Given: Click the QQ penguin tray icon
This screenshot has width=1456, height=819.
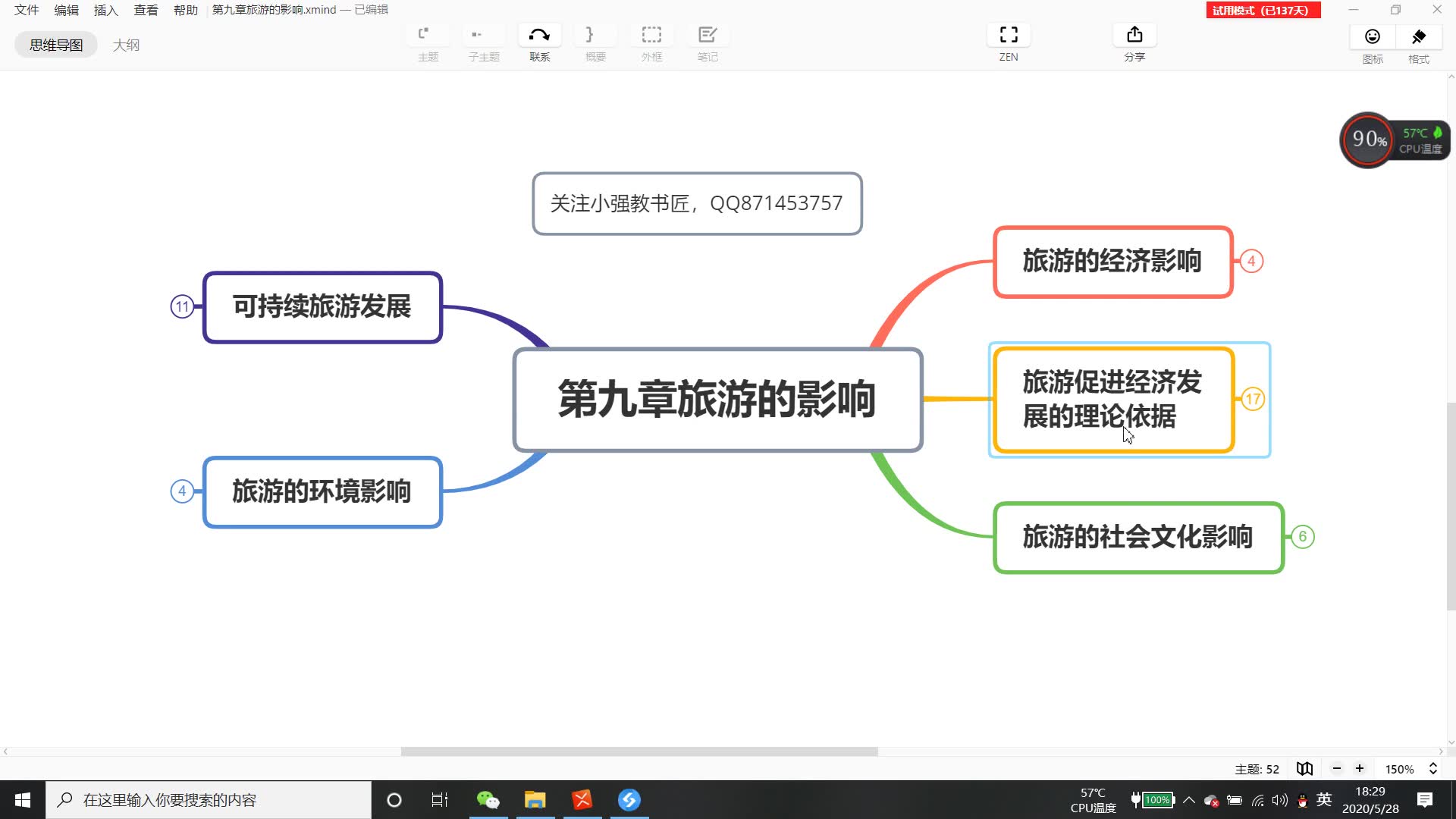Looking at the screenshot, I should (1302, 800).
